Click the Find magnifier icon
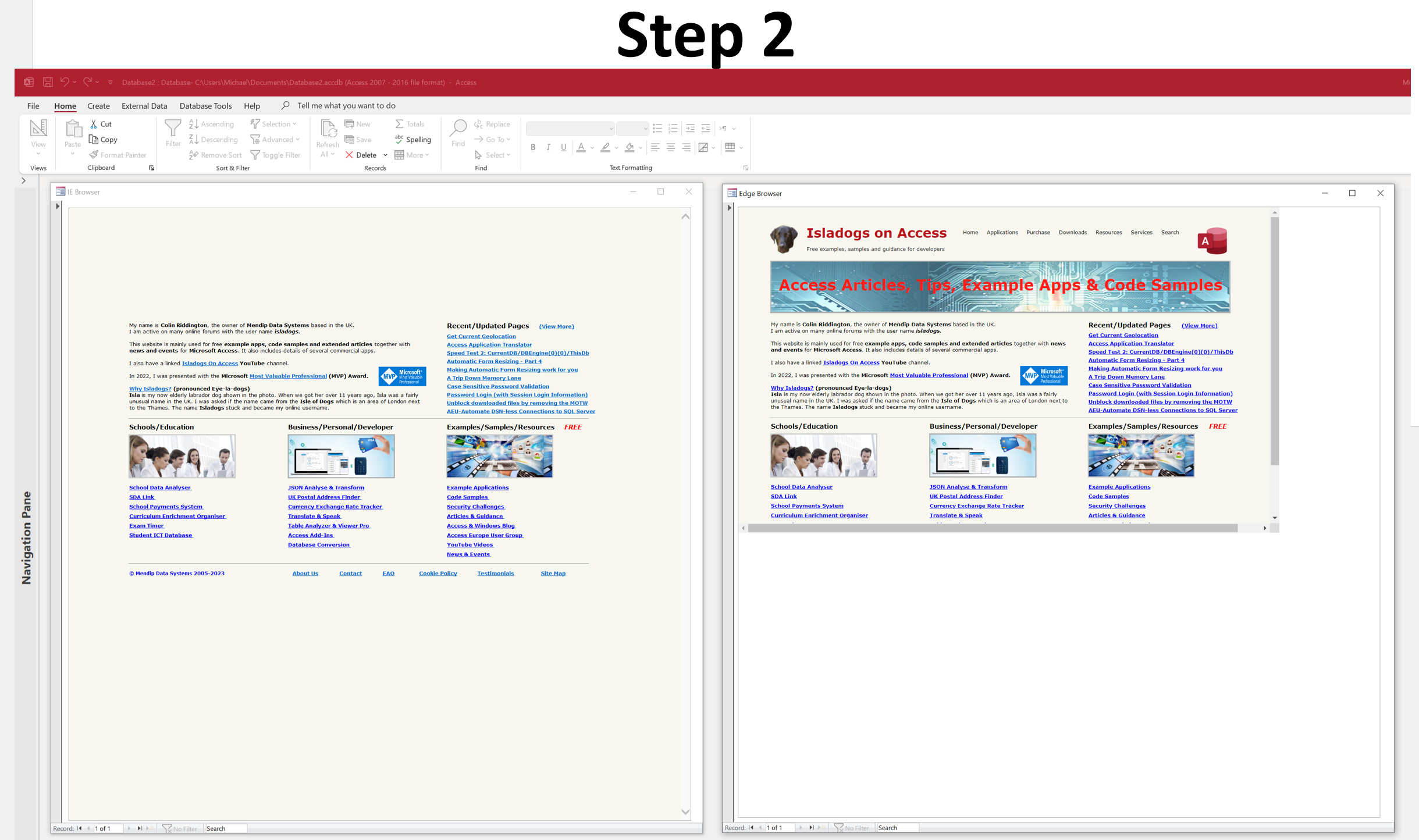 tap(458, 128)
